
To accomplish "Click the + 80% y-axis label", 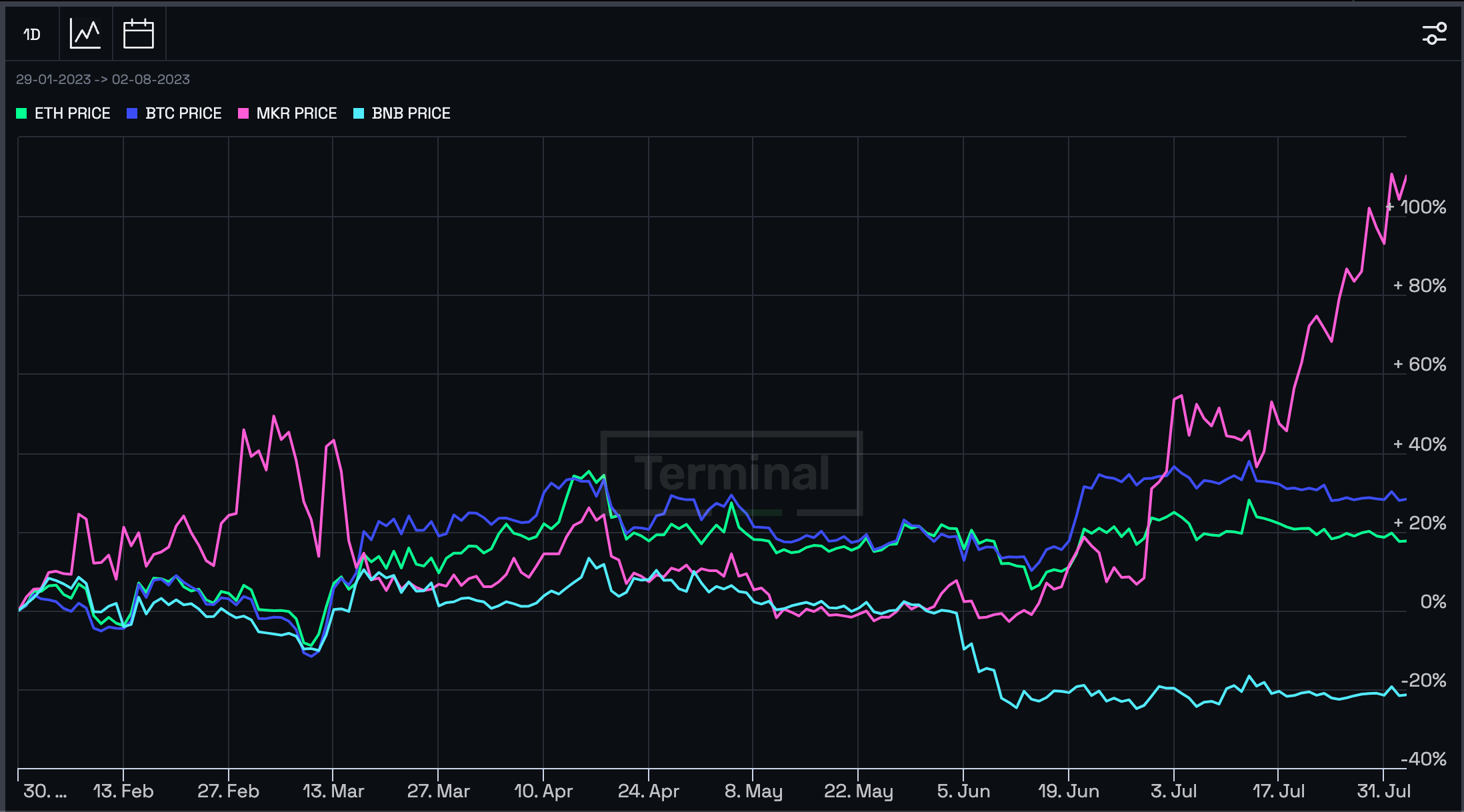I will [x=1420, y=286].
